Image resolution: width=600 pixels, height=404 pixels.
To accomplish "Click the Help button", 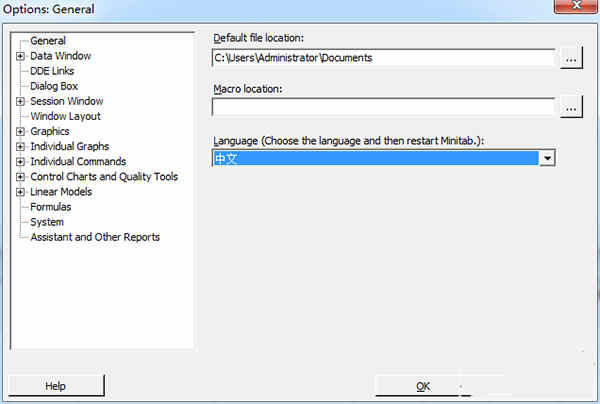I will [56, 386].
